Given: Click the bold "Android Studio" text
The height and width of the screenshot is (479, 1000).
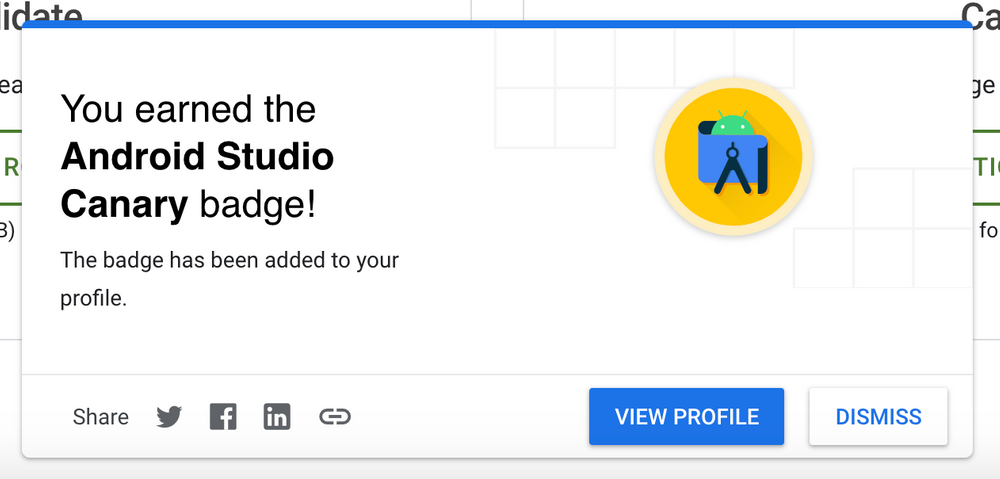Looking at the screenshot, I should [x=197, y=156].
